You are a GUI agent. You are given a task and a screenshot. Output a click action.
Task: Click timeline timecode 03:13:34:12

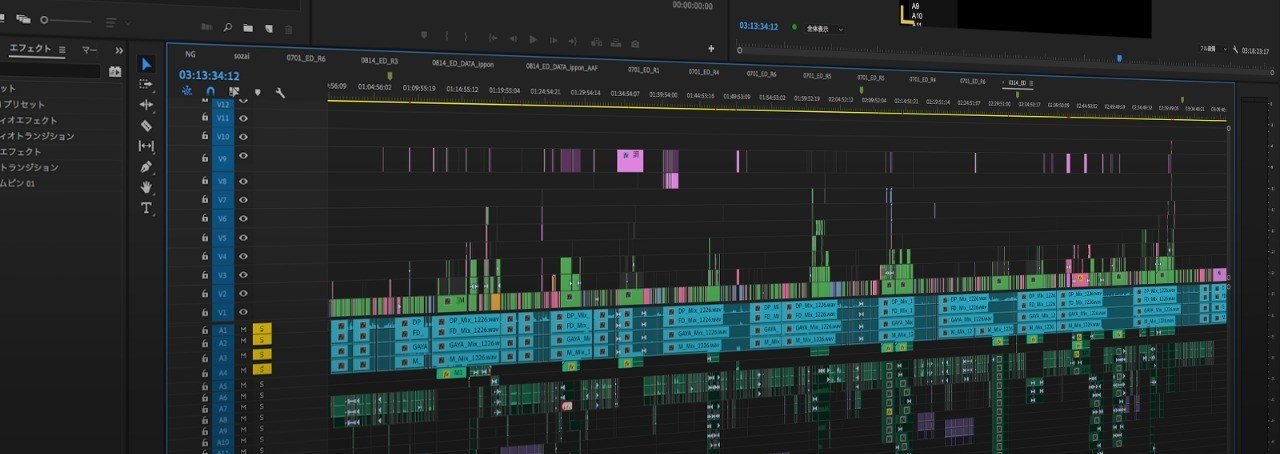[x=209, y=75]
